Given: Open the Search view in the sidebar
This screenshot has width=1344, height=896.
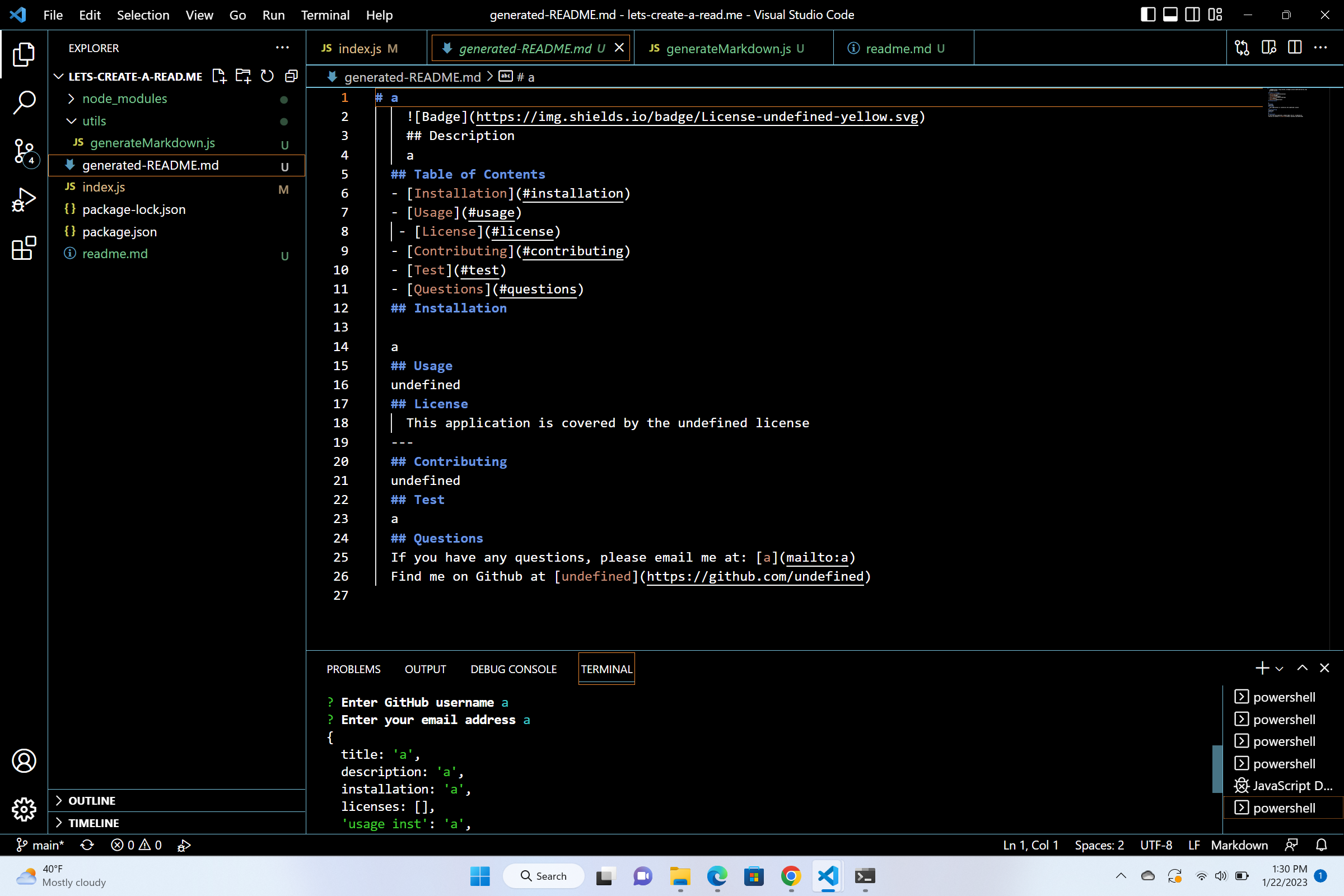Looking at the screenshot, I should coord(24,103).
